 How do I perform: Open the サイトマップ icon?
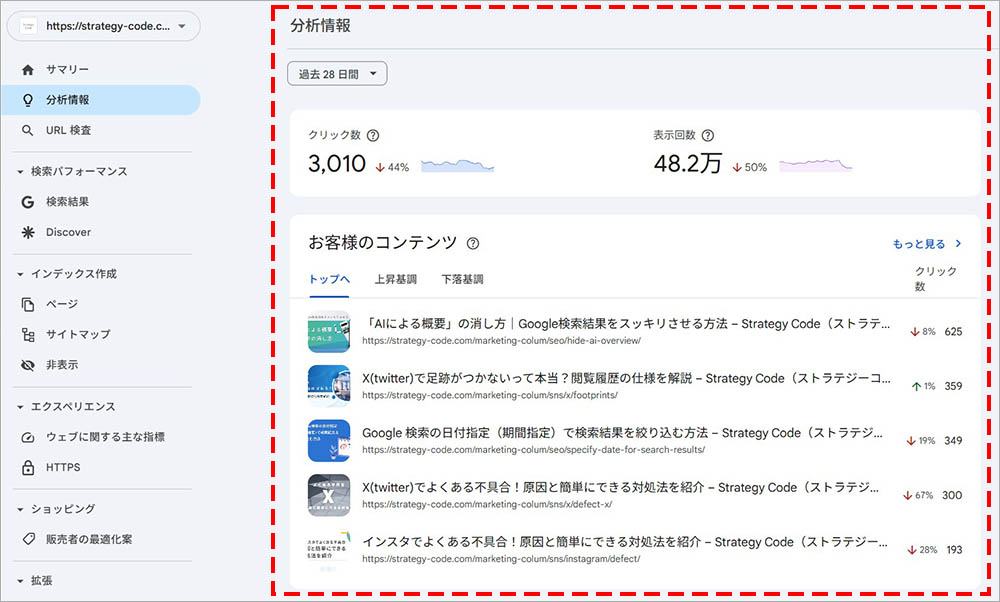coord(27,334)
